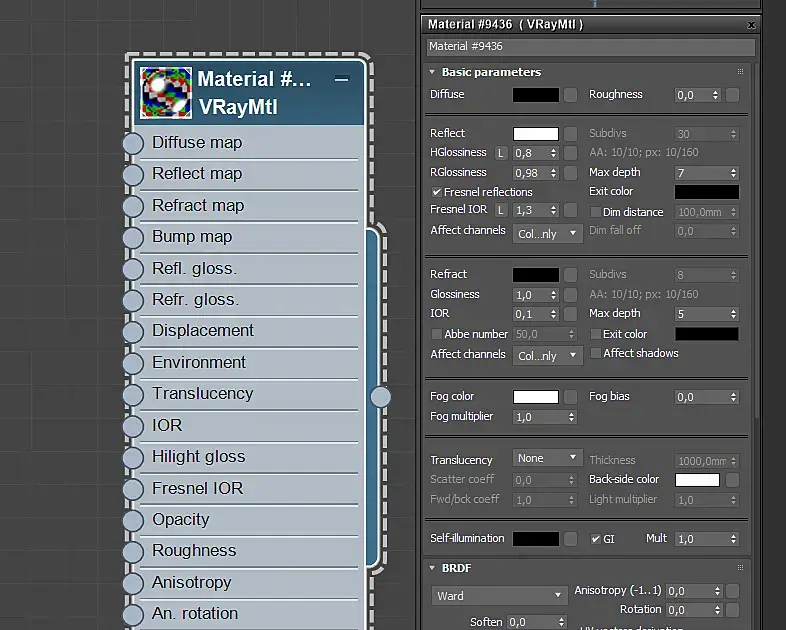Click the Fresnel IOR input socket on node
The image size is (786, 630).
(x=133, y=489)
